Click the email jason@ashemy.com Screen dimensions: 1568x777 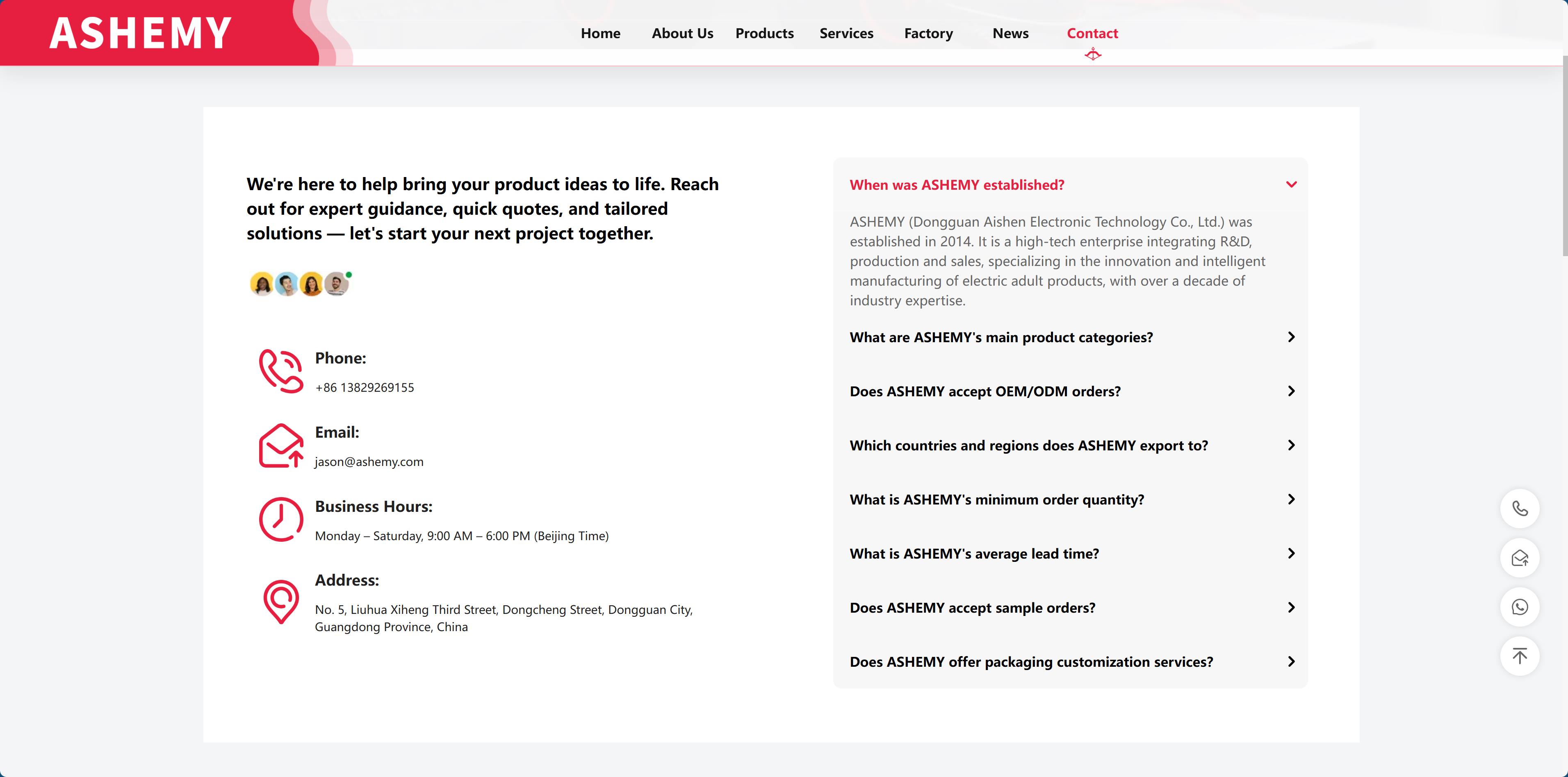(369, 462)
